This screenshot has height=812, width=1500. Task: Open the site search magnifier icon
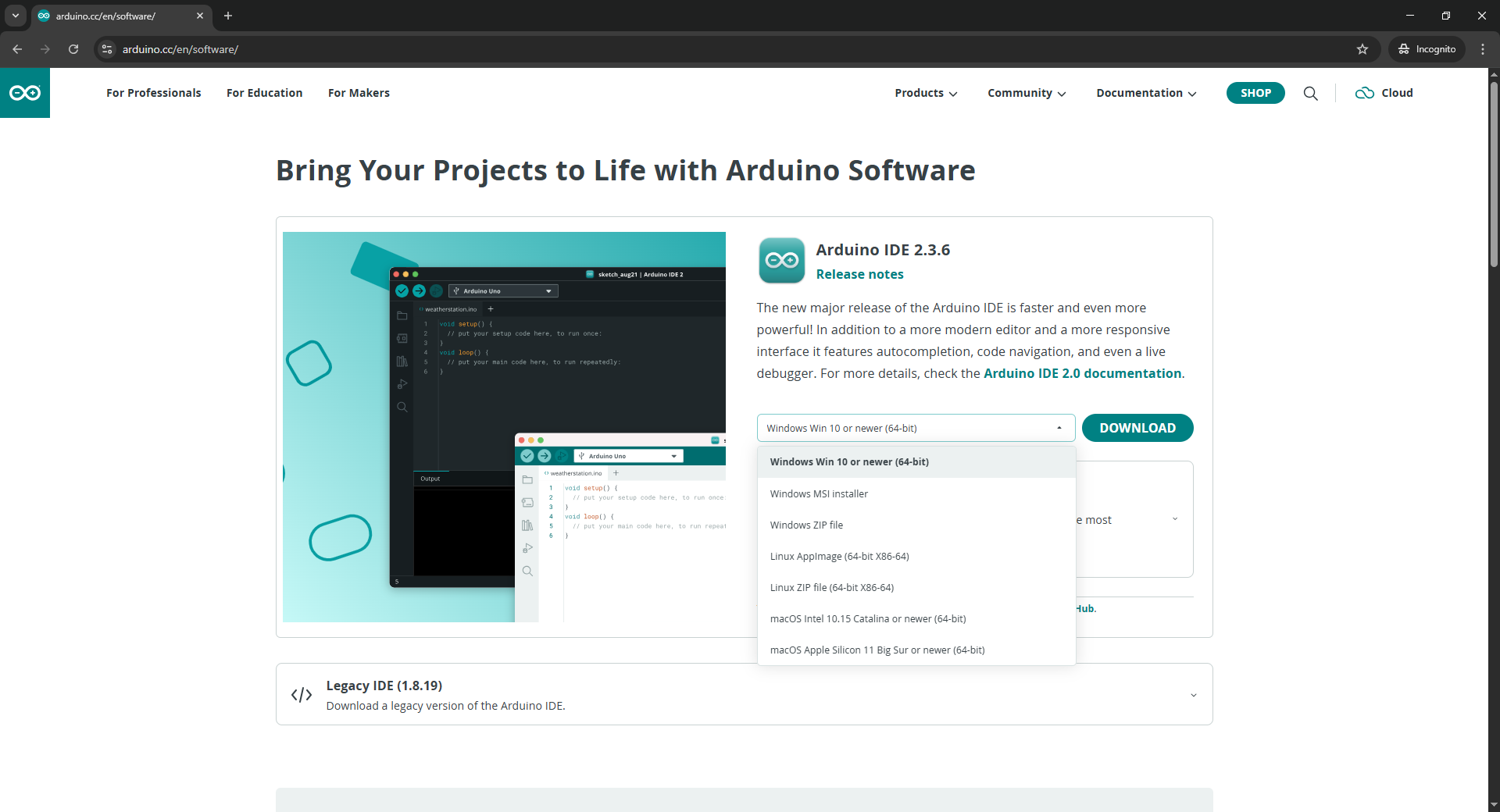pyautogui.click(x=1310, y=94)
